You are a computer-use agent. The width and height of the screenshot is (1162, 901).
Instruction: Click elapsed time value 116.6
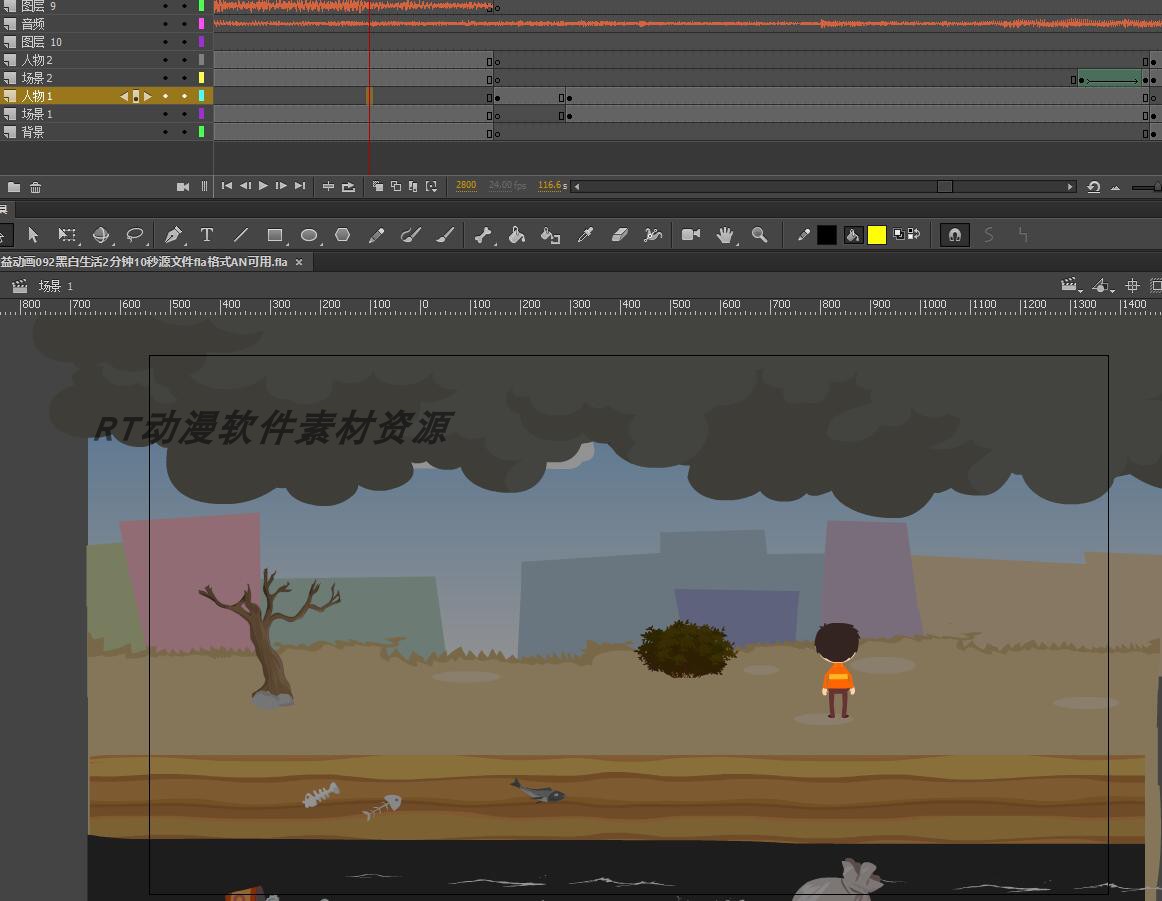pos(550,185)
